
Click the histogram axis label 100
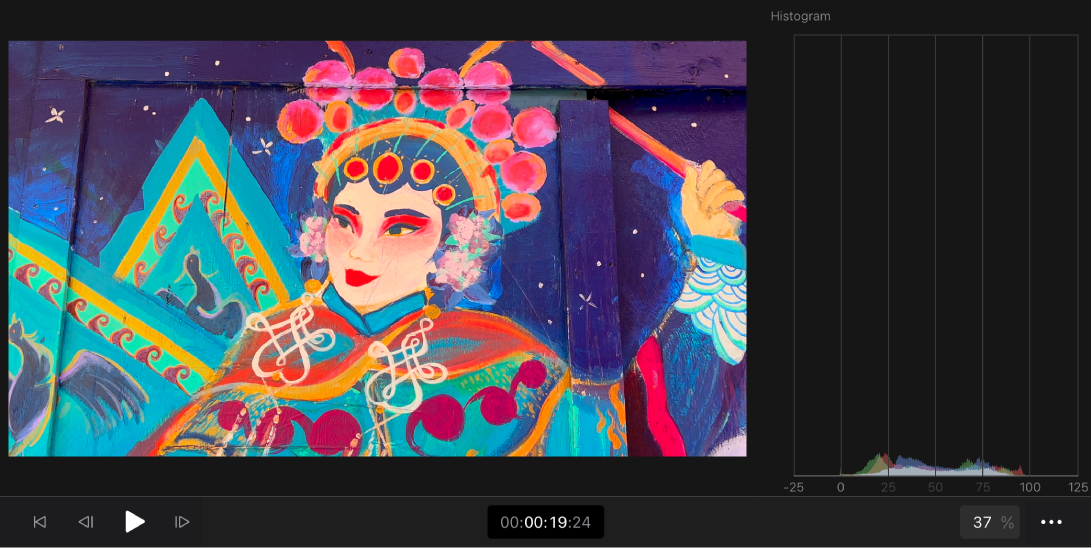click(1030, 487)
